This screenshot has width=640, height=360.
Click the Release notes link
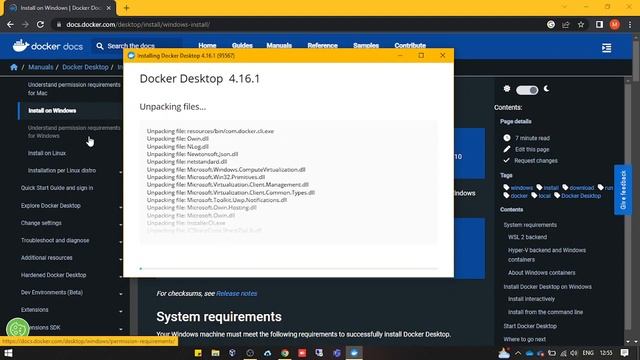point(237,293)
